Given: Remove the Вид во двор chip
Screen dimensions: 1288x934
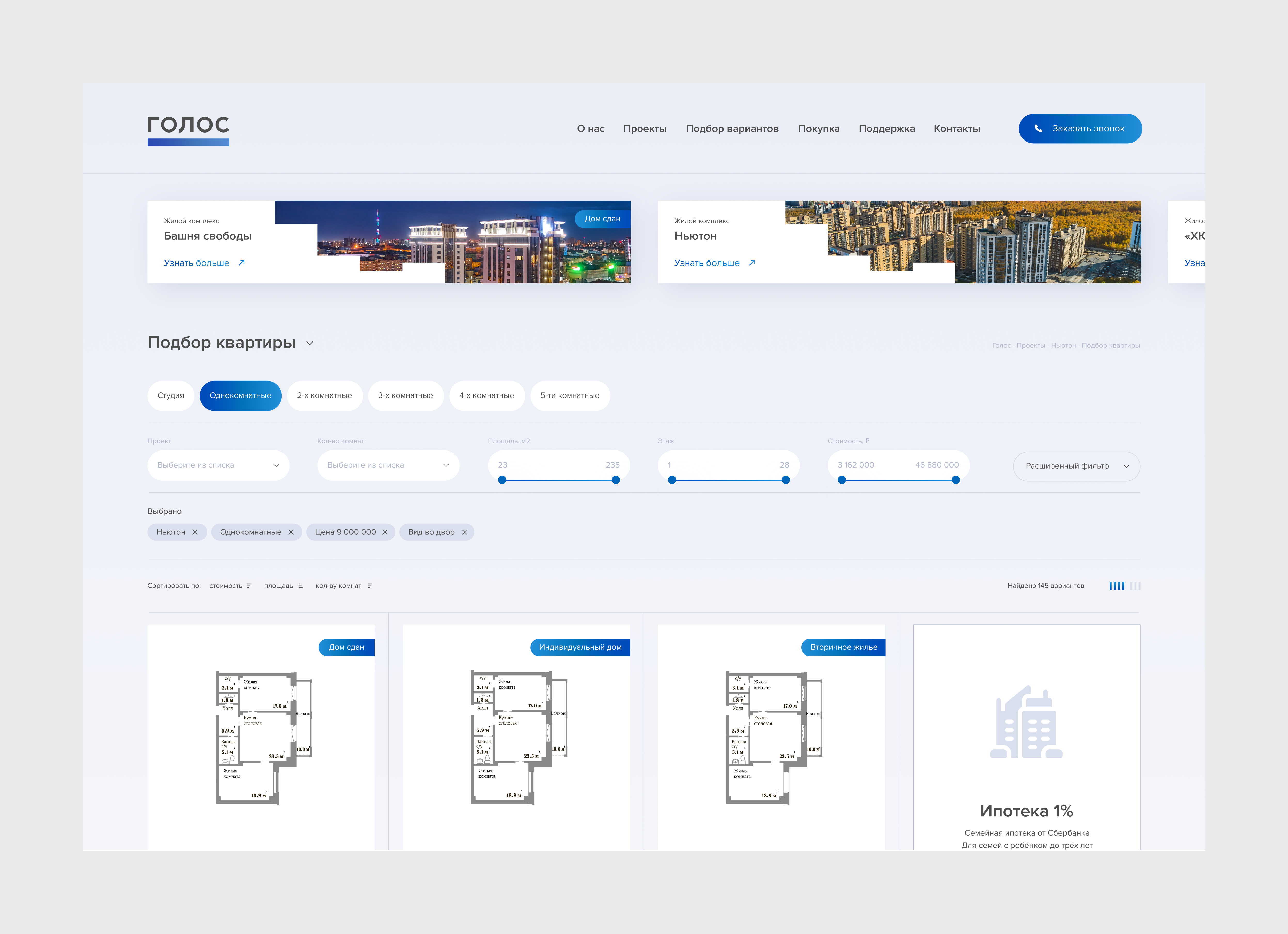Looking at the screenshot, I should (464, 532).
